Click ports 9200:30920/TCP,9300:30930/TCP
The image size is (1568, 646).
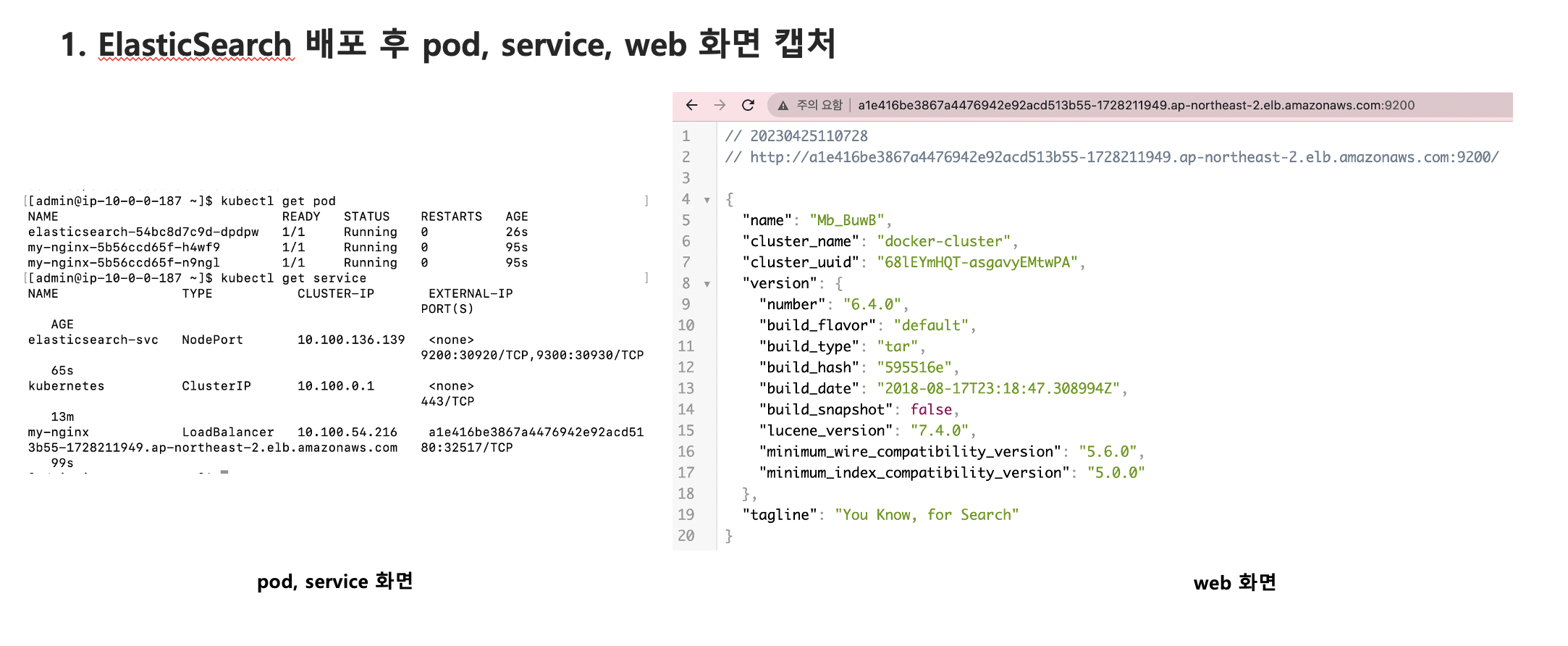tap(532, 355)
